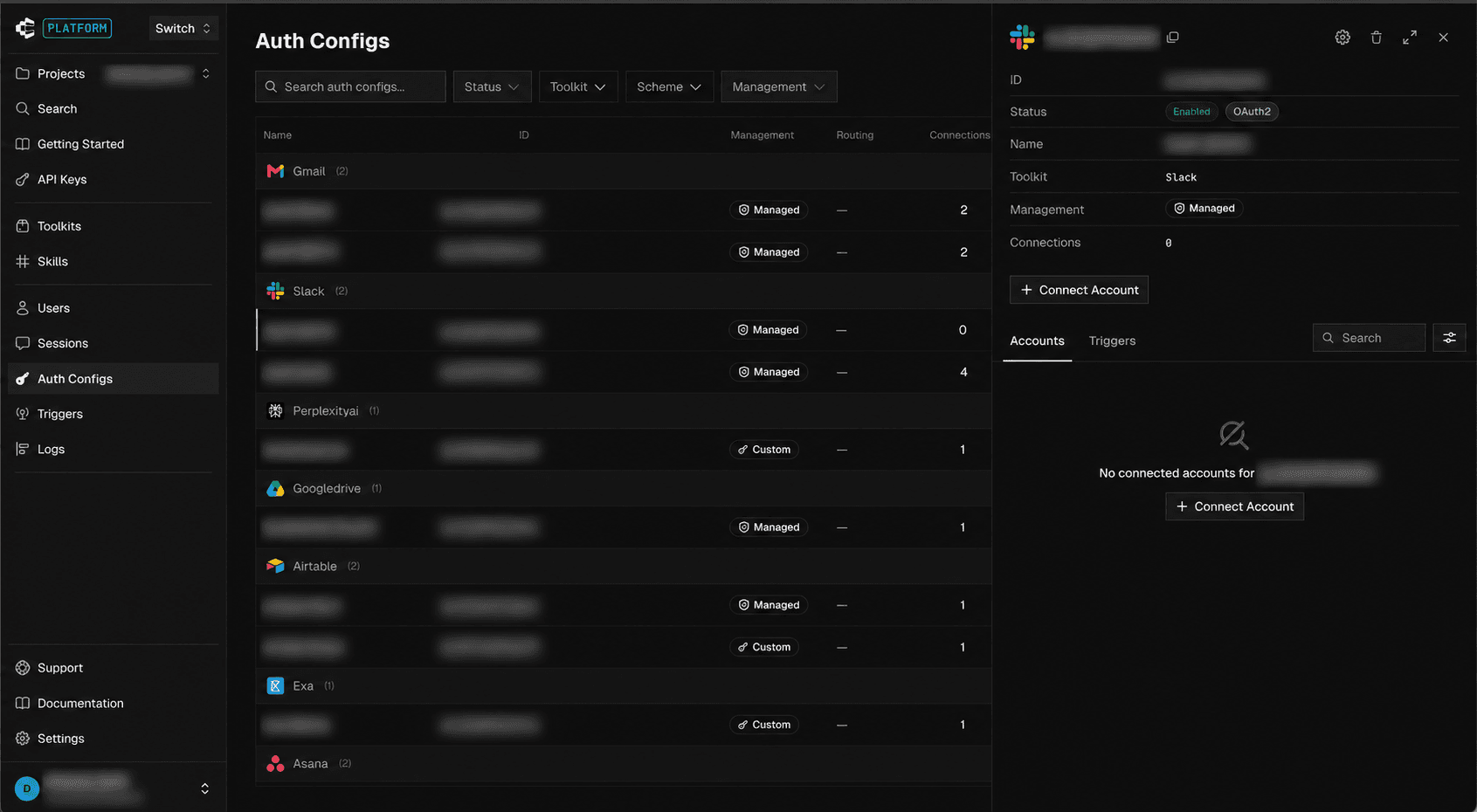
Task: Open Settings in the sidebar
Action: pyautogui.click(x=114, y=739)
